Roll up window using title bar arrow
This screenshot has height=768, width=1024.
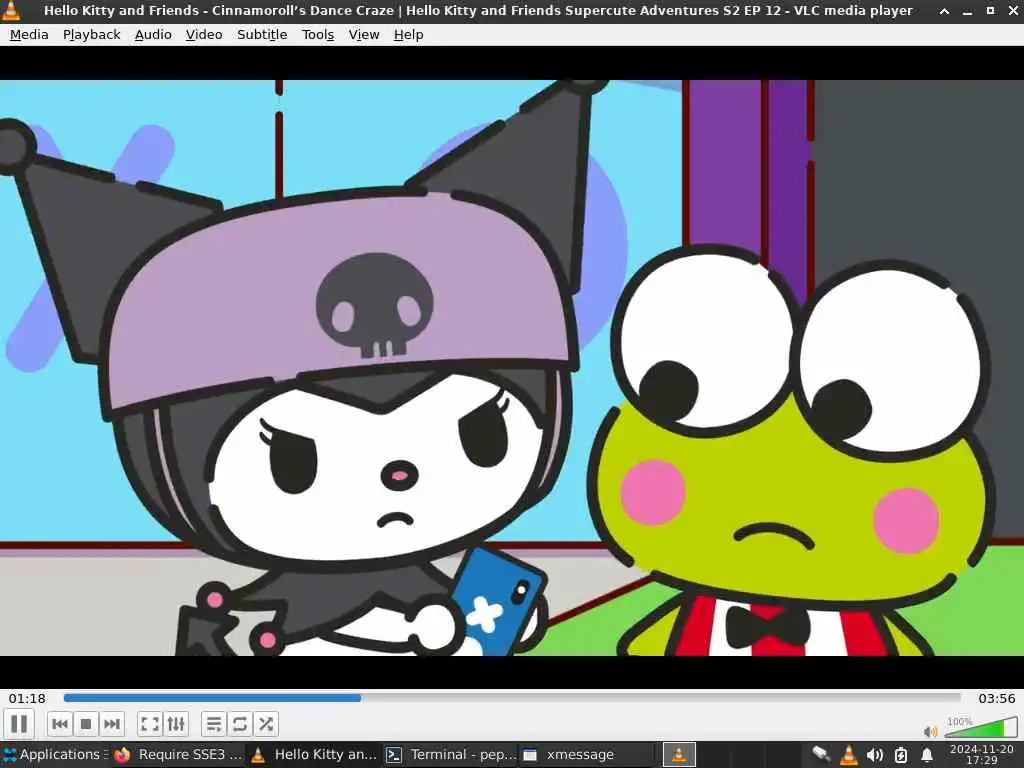(944, 11)
